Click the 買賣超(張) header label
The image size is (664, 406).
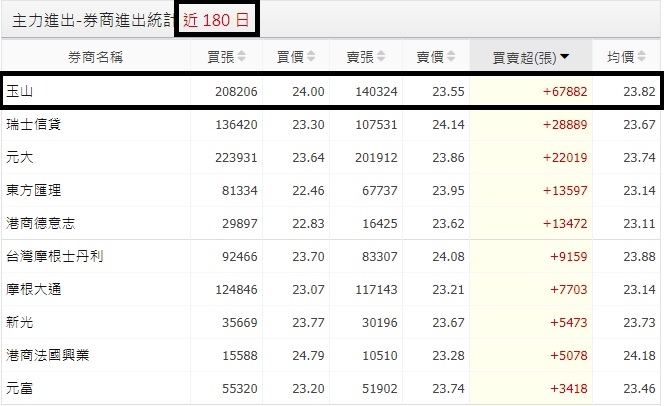525,57
